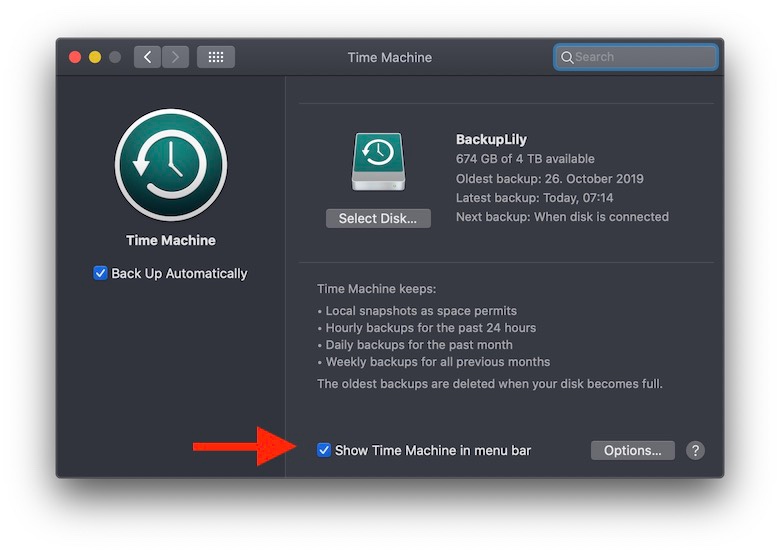Click the Select Disk... button
The height and width of the screenshot is (552, 780).
pyautogui.click(x=378, y=218)
